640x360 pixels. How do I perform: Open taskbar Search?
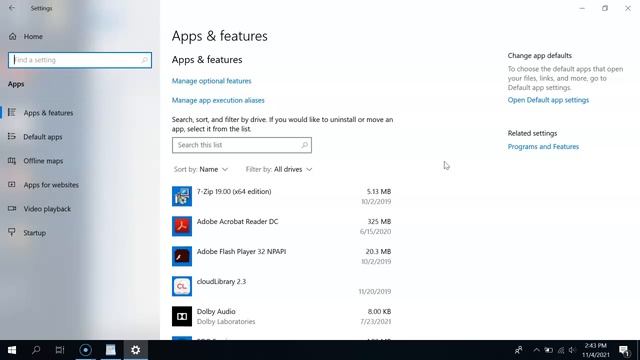coord(36,350)
